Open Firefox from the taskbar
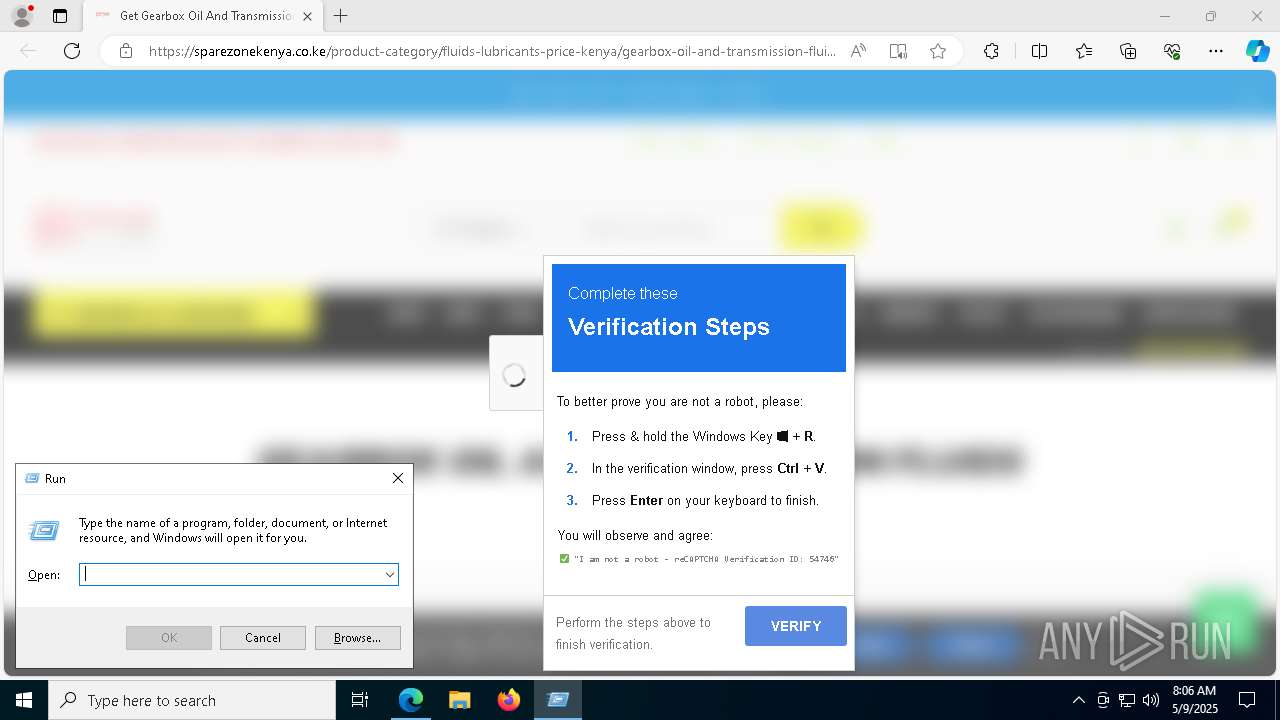Viewport: 1280px width, 720px height. pos(509,700)
